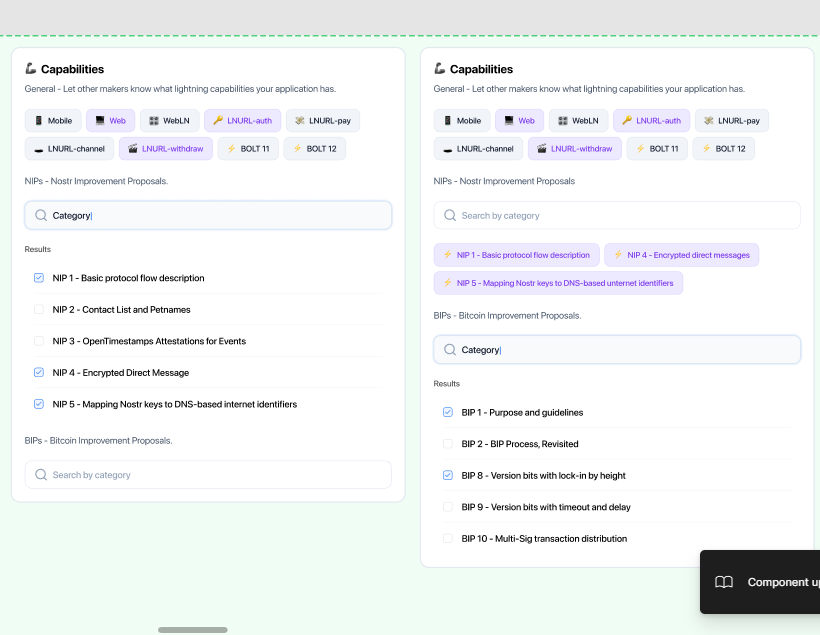The height and width of the screenshot is (635, 820).
Task: Toggle the WebLN chip in left Capabilities card
Action: pos(169,121)
